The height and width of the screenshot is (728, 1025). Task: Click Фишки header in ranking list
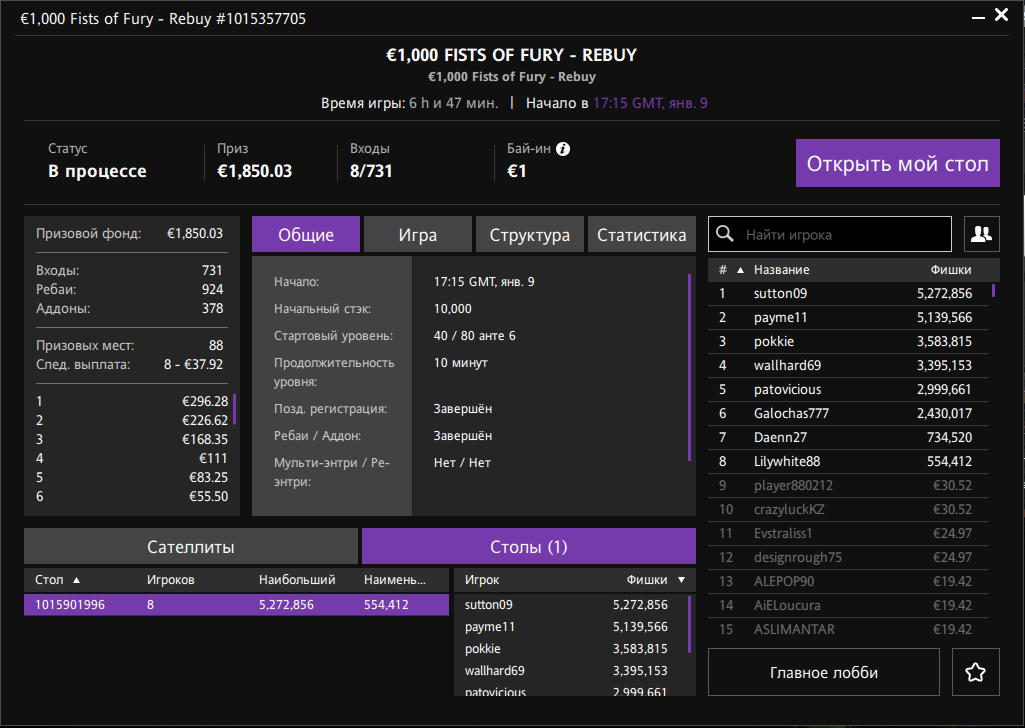click(950, 270)
